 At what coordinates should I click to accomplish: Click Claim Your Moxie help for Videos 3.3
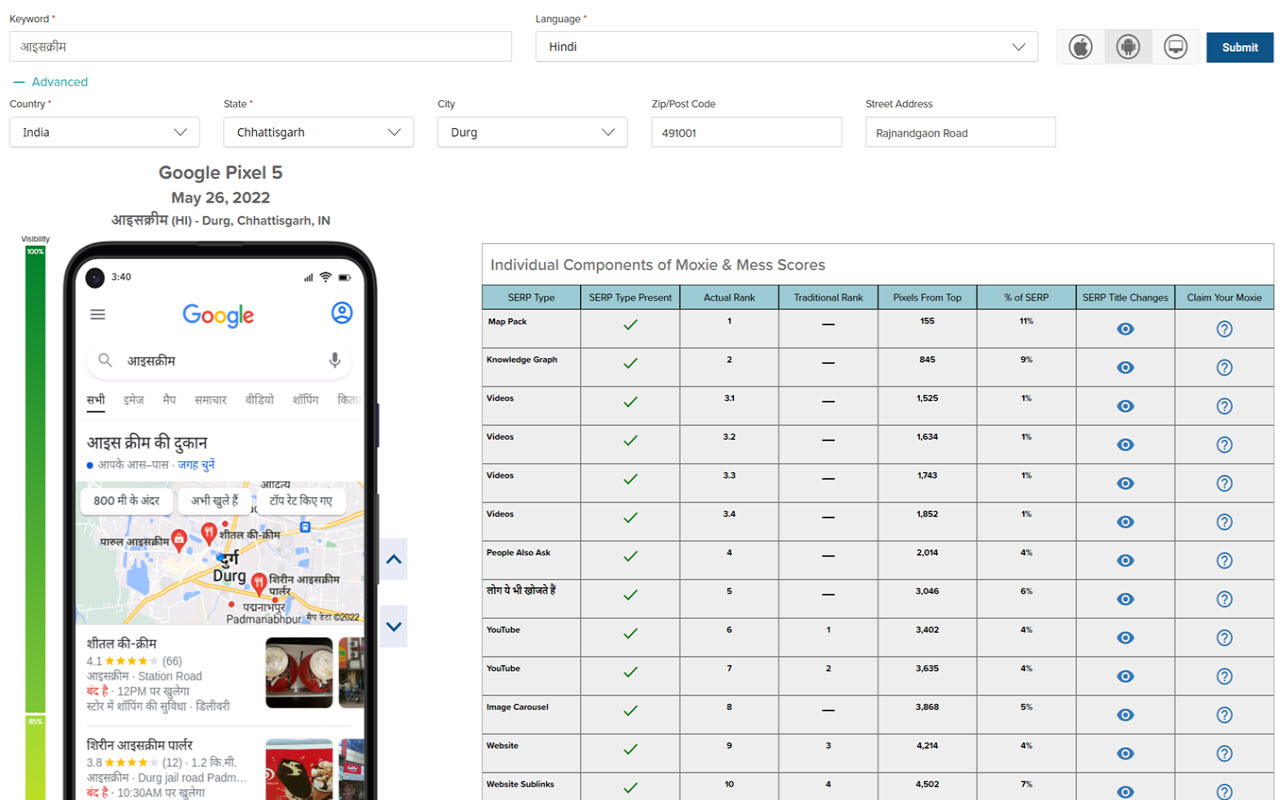click(1224, 483)
